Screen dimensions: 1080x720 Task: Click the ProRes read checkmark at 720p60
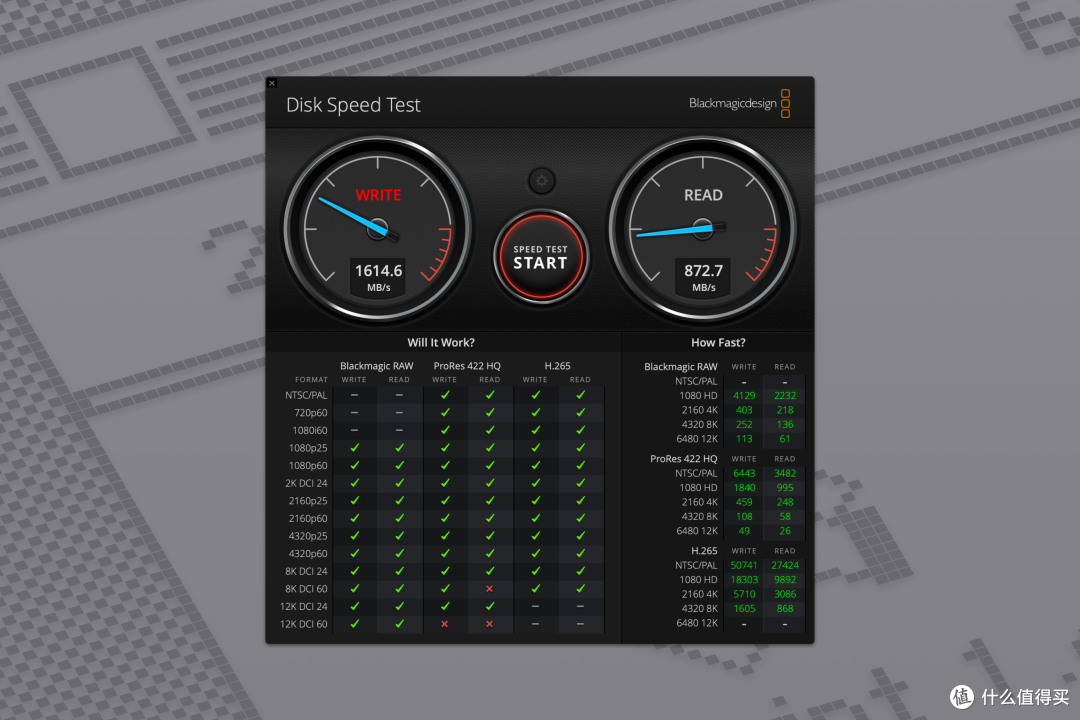point(490,413)
